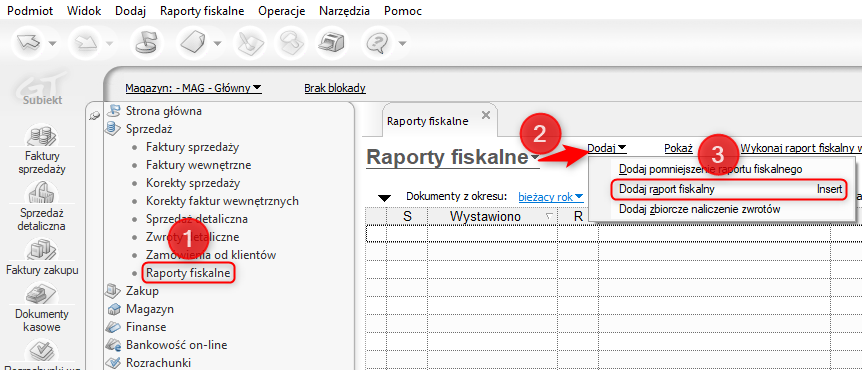Image resolution: width=862 pixels, height=370 pixels.
Task: Select Korekty sprzedaży in the tree
Action: tap(193, 183)
